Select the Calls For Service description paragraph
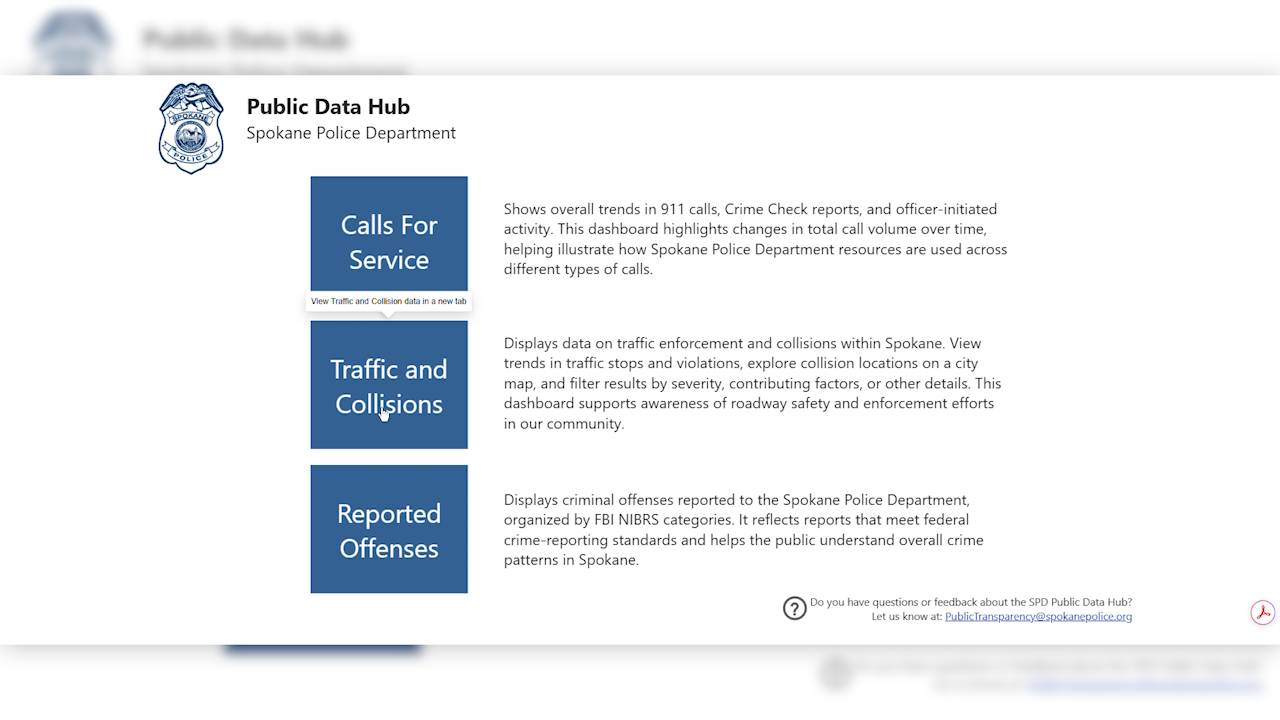Screen dimensions: 1280x720 755,239
